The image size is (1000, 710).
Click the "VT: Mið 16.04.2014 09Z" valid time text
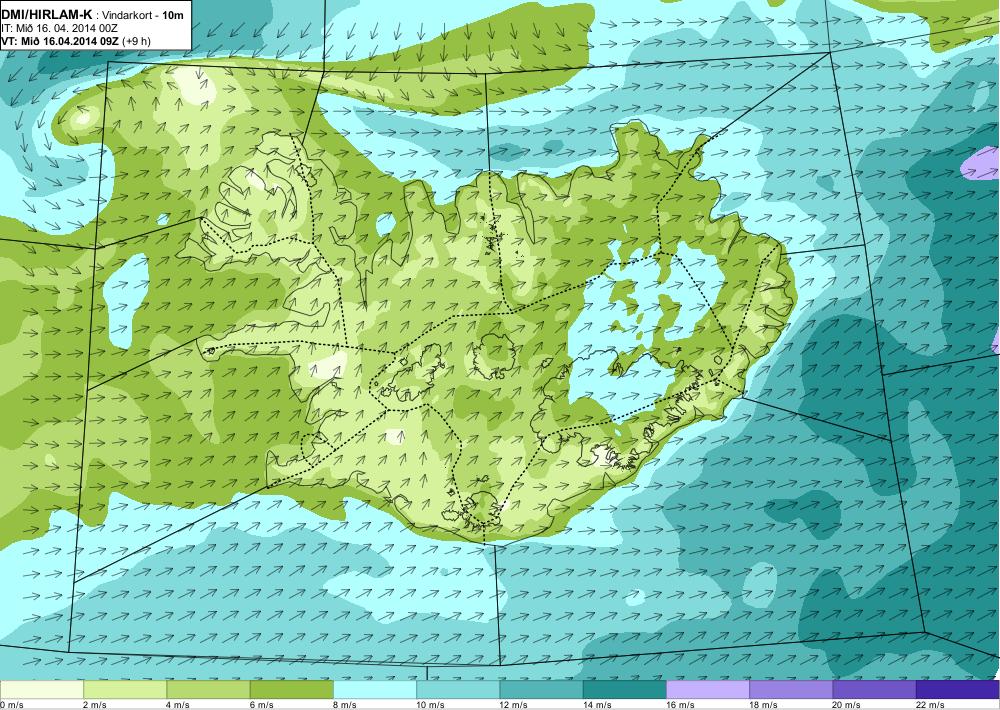pos(60,41)
